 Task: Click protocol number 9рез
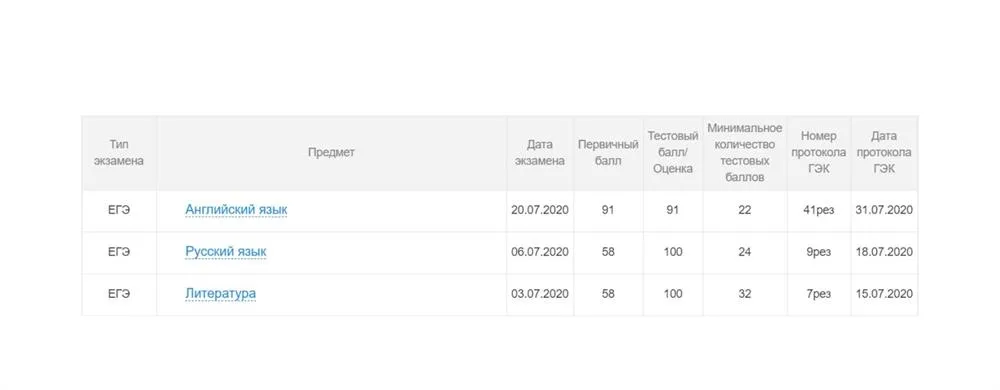coord(819,252)
